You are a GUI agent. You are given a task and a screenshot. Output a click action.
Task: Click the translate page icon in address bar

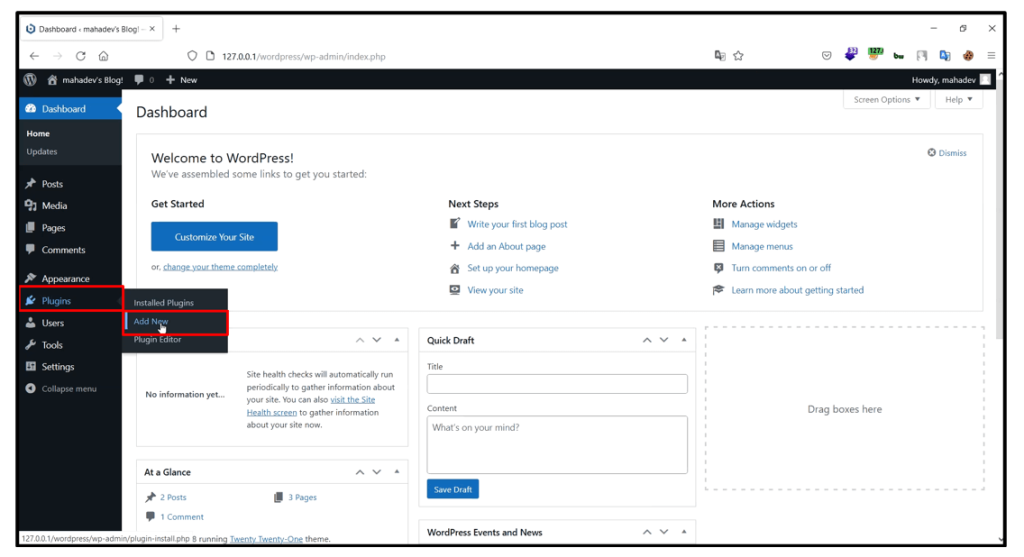720,56
